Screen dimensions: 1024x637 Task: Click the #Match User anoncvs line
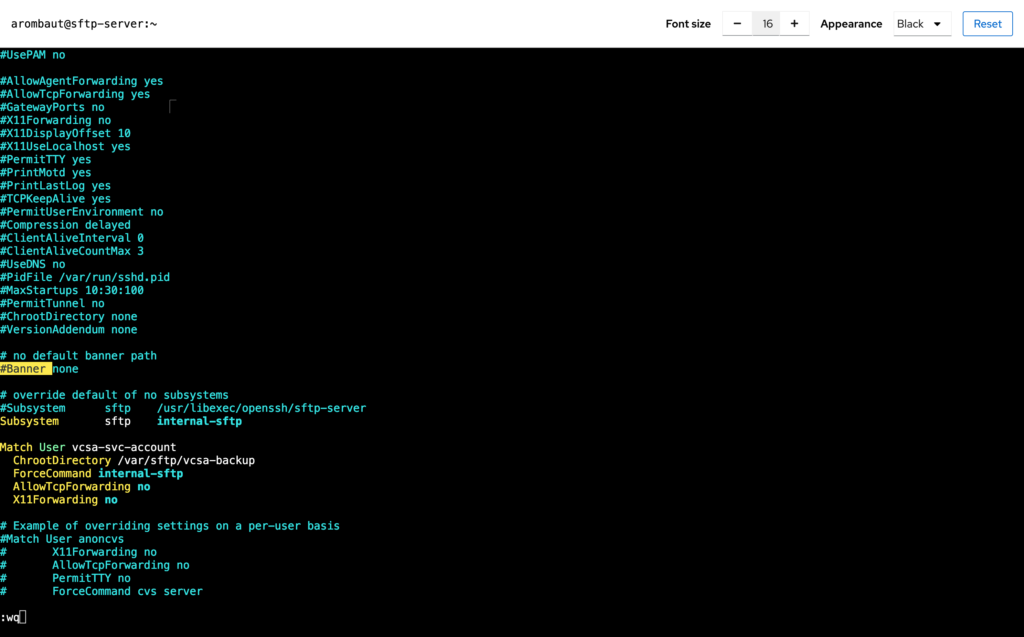[x=62, y=539]
